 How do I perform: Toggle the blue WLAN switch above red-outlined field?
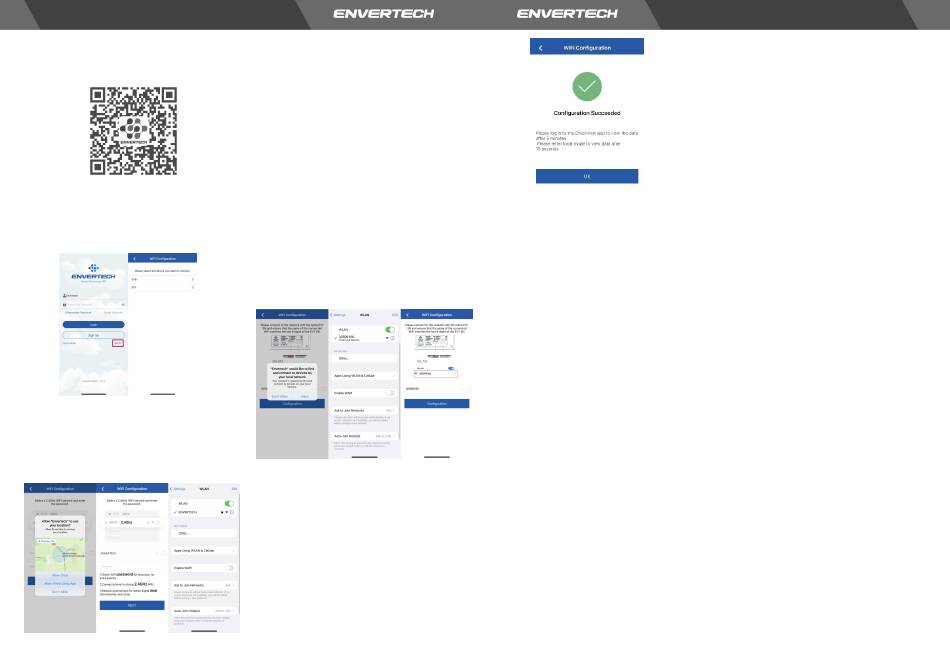click(x=451, y=368)
